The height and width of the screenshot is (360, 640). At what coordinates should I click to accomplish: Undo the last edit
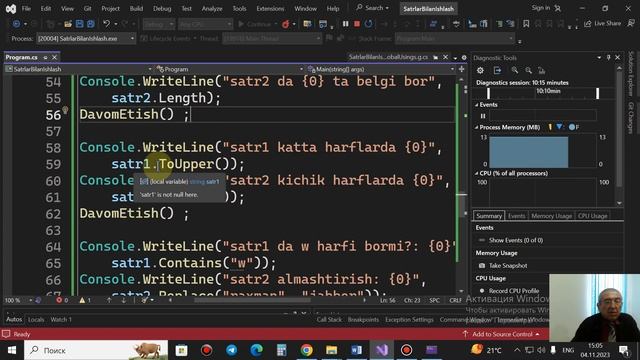click(x=106, y=24)
